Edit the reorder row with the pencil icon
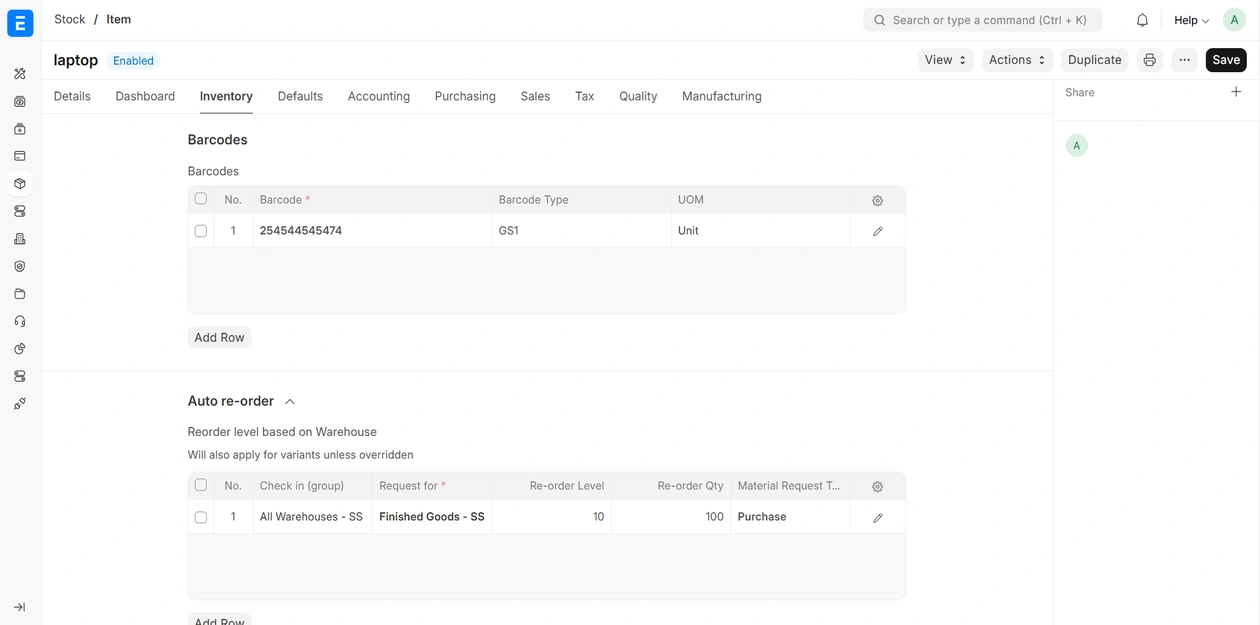The width and height of the screenshot is (1260, 625). pos(877,517)
